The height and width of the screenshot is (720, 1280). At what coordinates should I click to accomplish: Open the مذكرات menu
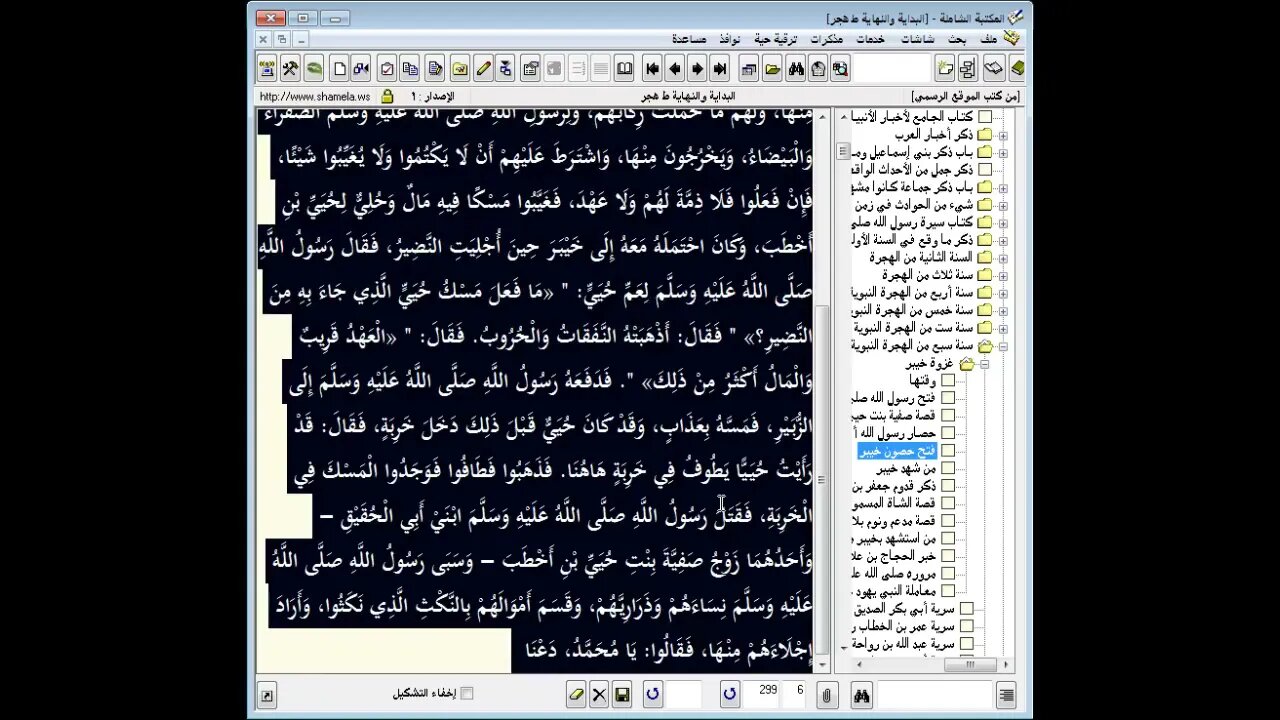(827, 39)
